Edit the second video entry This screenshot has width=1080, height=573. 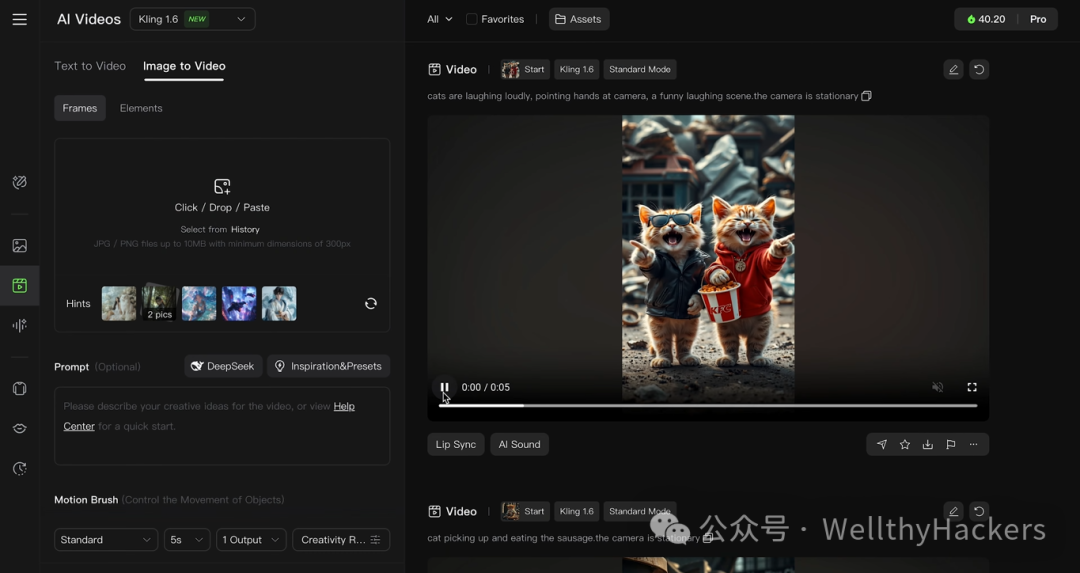pyautogui.click(x=953, y=511)
